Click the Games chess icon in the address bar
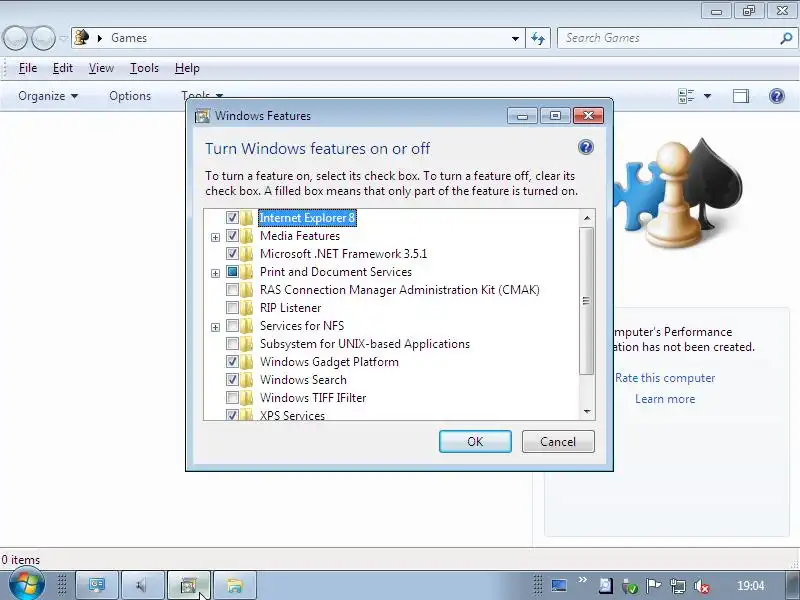 pos(82,38)
